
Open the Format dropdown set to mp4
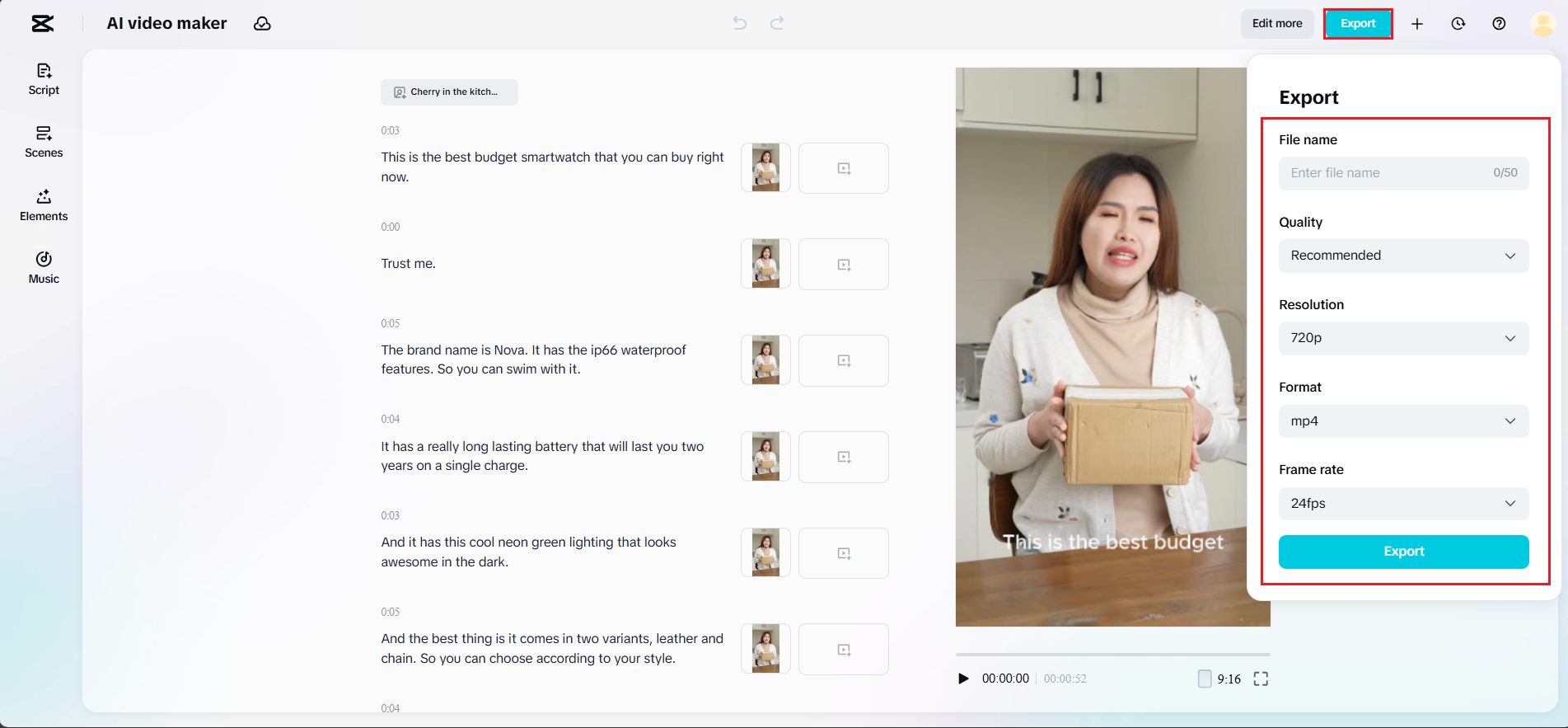point(1403,421)
